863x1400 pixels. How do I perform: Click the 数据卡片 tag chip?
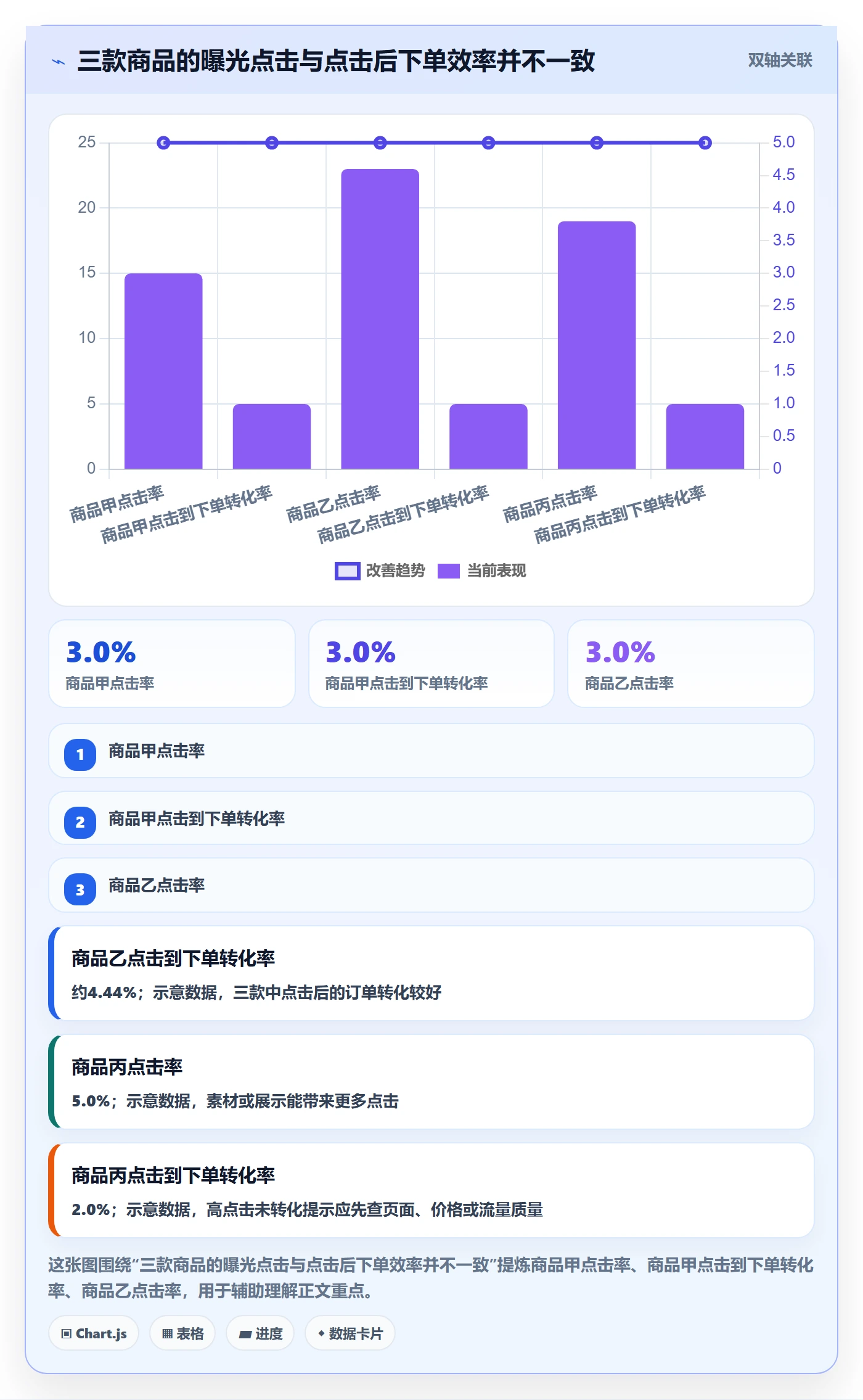tap(350, 1333)
